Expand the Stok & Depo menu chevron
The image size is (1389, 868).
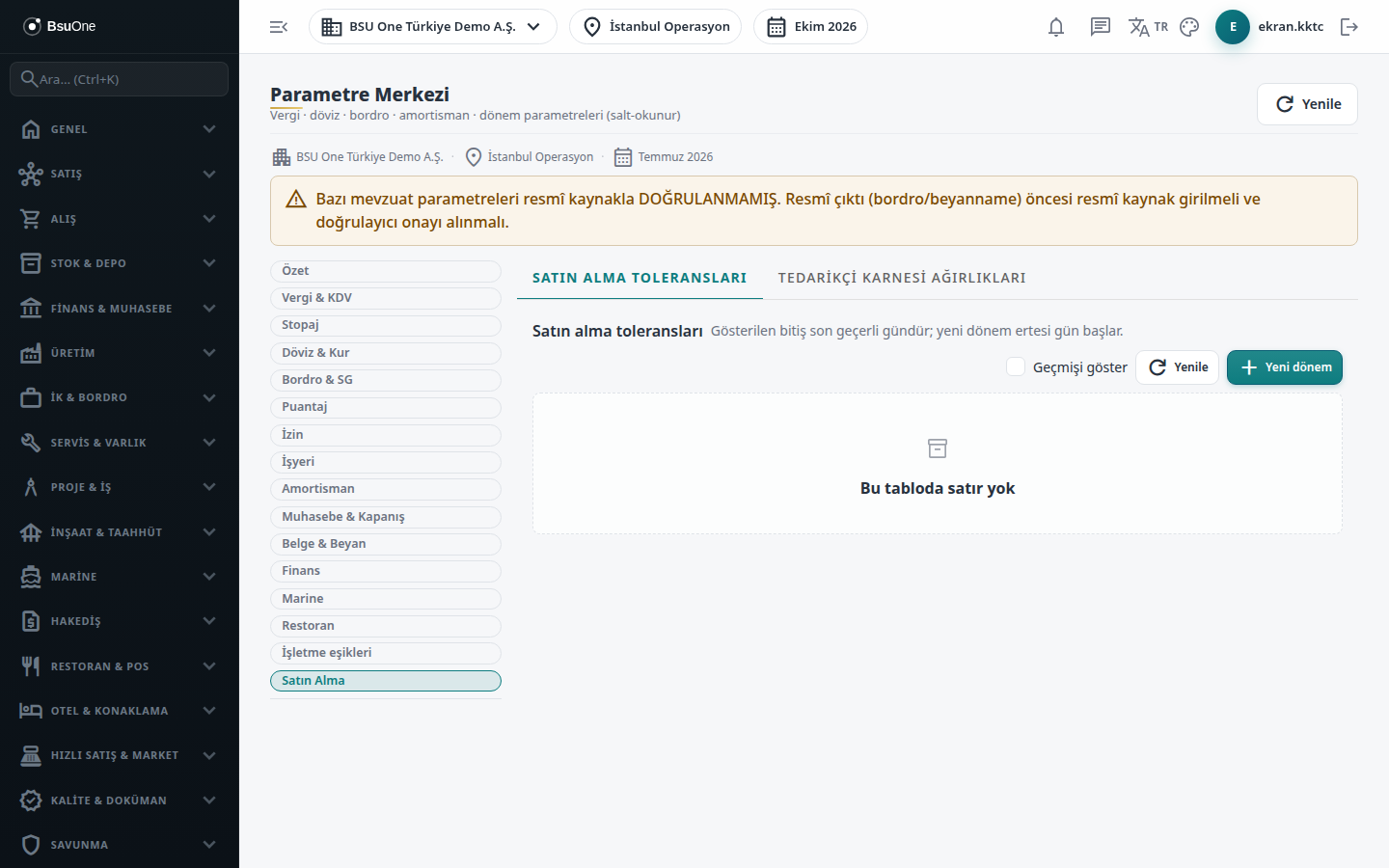209,263
